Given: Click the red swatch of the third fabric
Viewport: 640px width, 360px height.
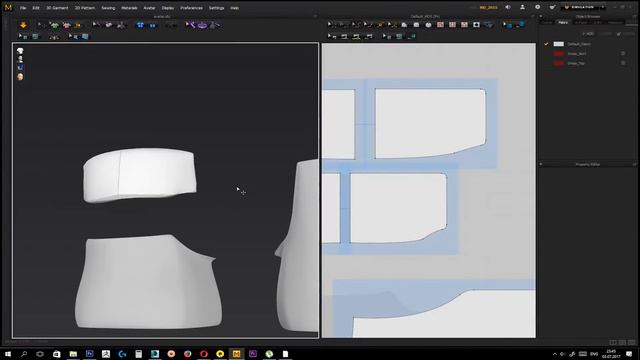Looking at the screenshot, I should (x=558, y=63).
